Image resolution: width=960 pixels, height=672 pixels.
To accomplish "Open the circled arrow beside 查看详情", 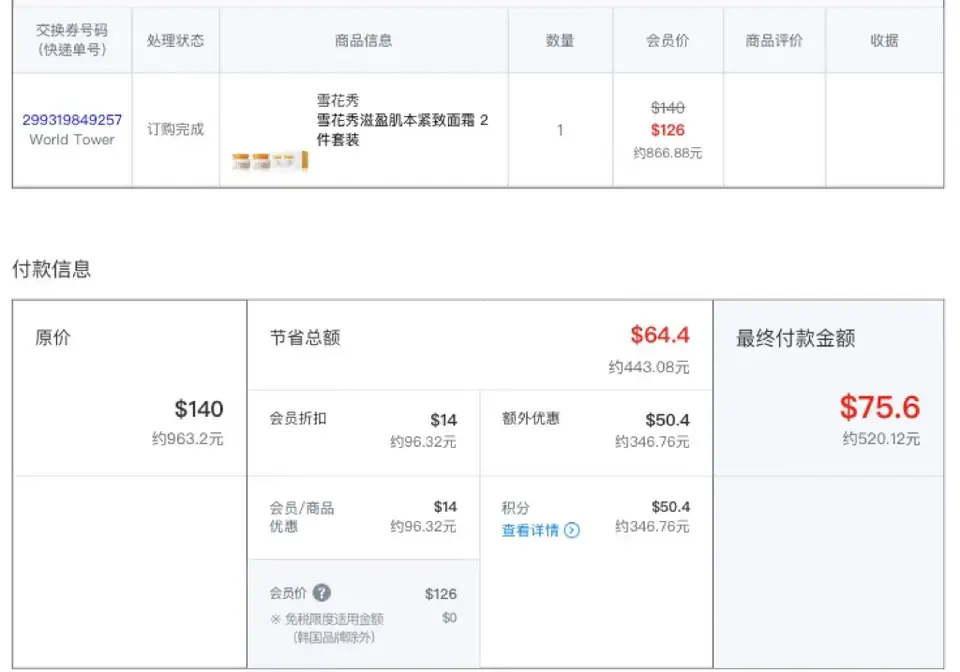I will 572,530.
